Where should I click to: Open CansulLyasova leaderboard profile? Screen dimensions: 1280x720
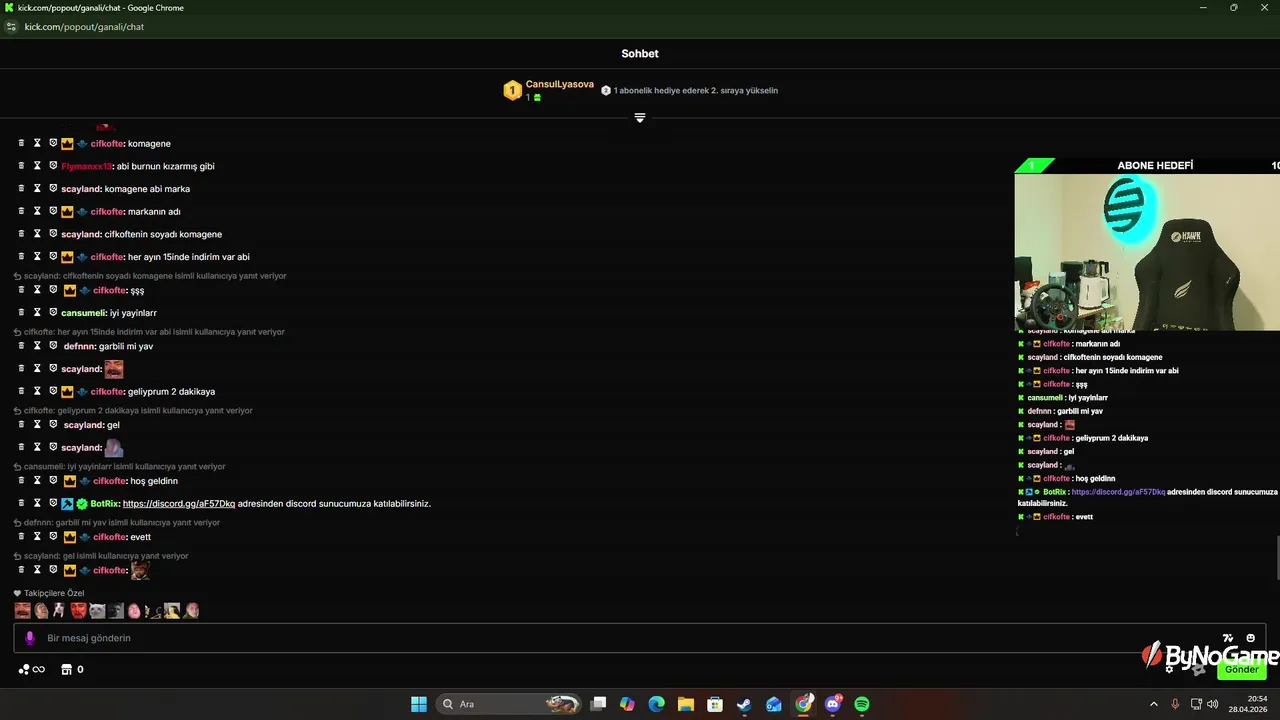(x=560, y=85)
